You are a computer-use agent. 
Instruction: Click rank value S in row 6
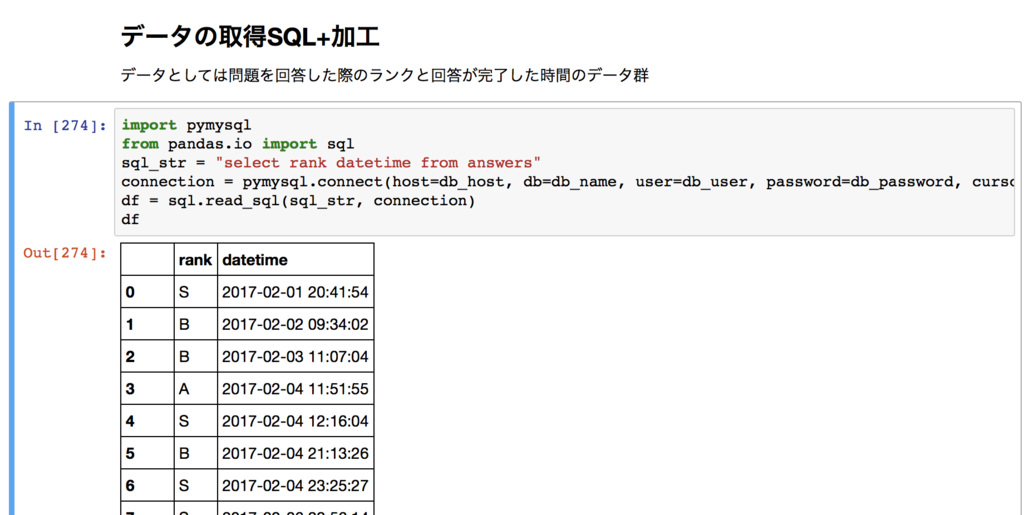click(x=195, y=486)
